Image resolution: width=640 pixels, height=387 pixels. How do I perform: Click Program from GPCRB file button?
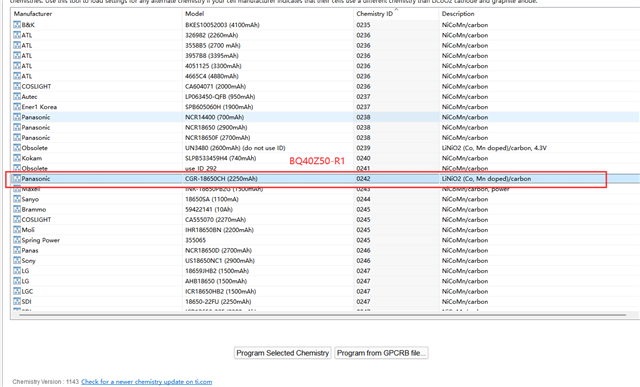pos(381,353)
